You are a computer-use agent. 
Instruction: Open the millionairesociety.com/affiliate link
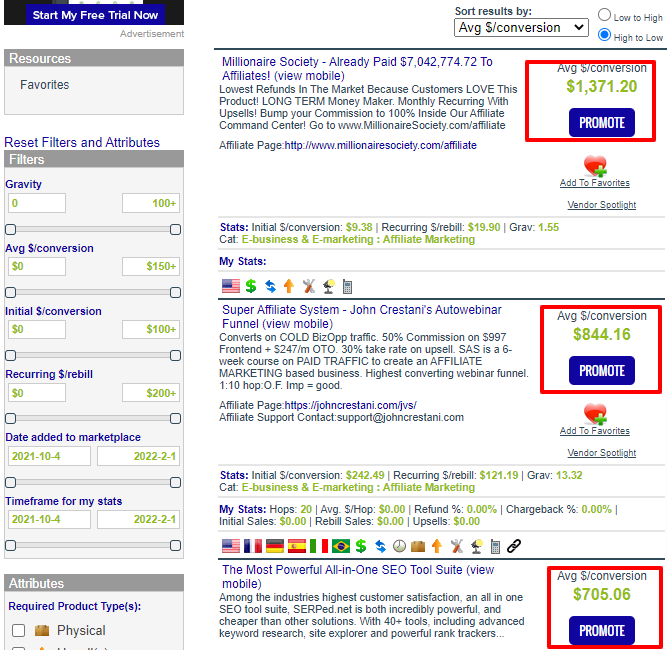point(380,145)
